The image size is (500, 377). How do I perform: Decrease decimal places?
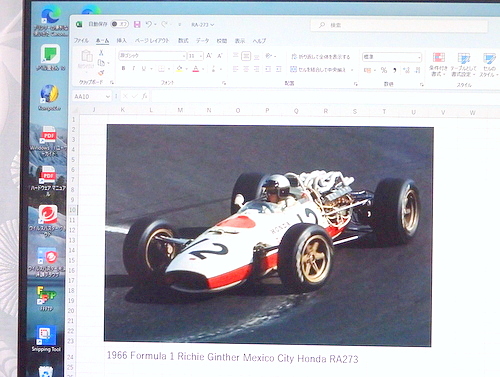(x=417, y=70)
